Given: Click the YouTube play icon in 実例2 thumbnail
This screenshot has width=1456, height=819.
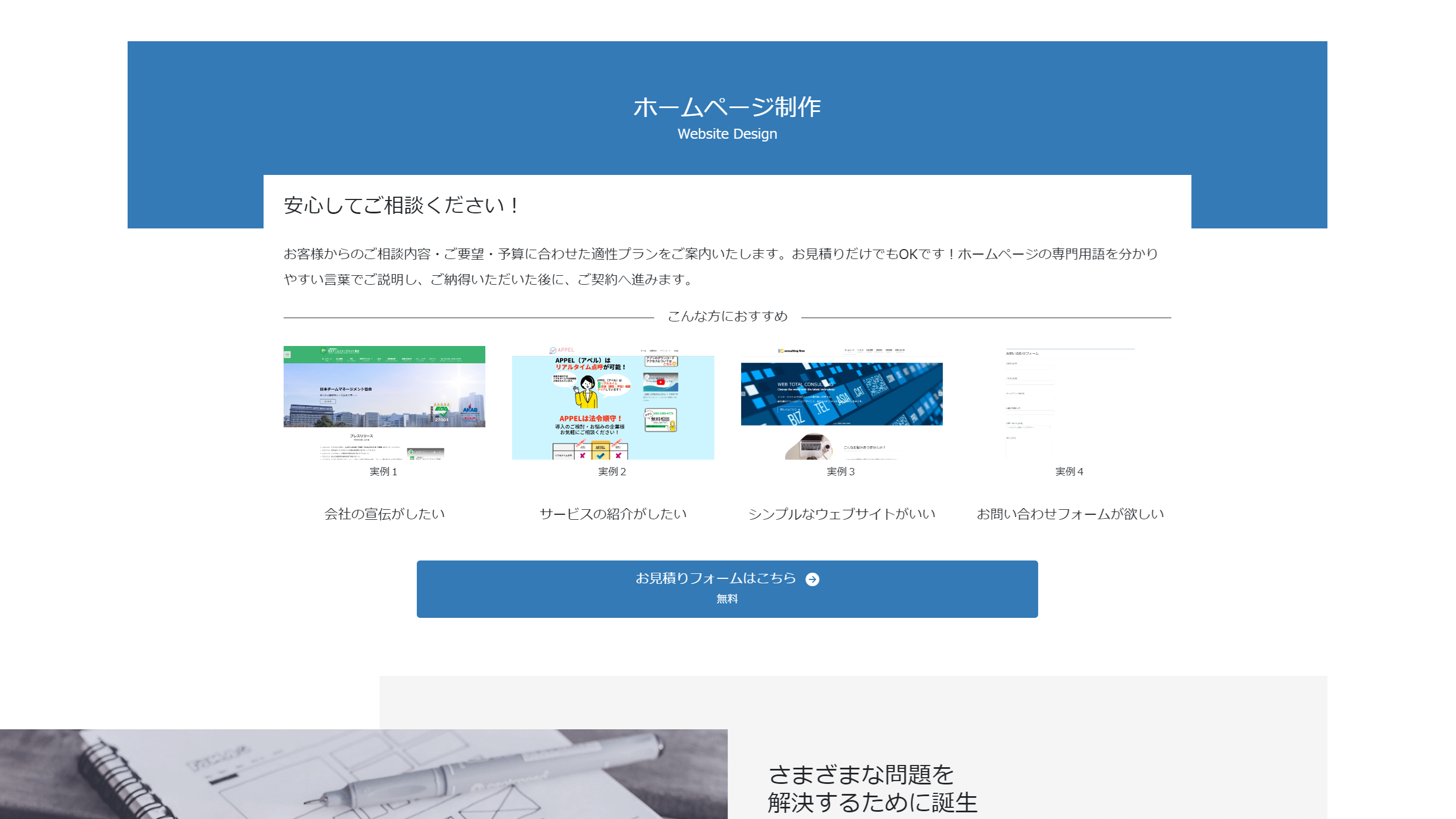Looking at the screenshot, I should click(660, 382).
